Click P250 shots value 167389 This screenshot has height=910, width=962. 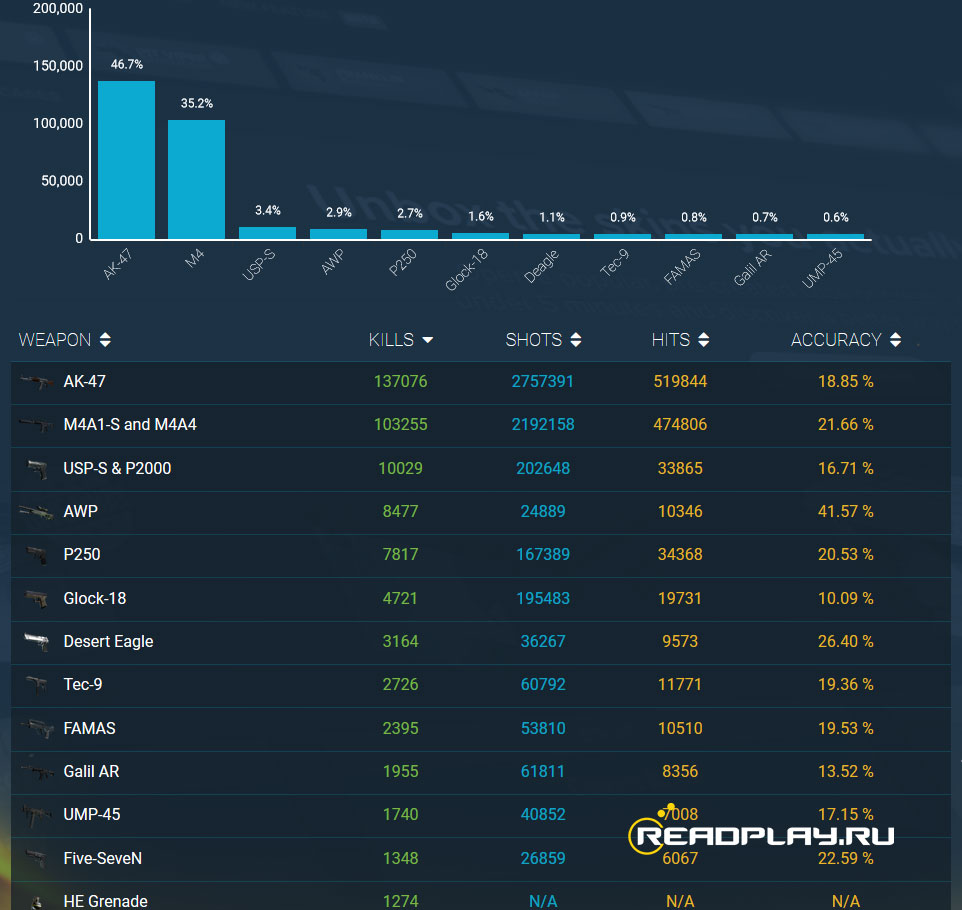[543, 555]
